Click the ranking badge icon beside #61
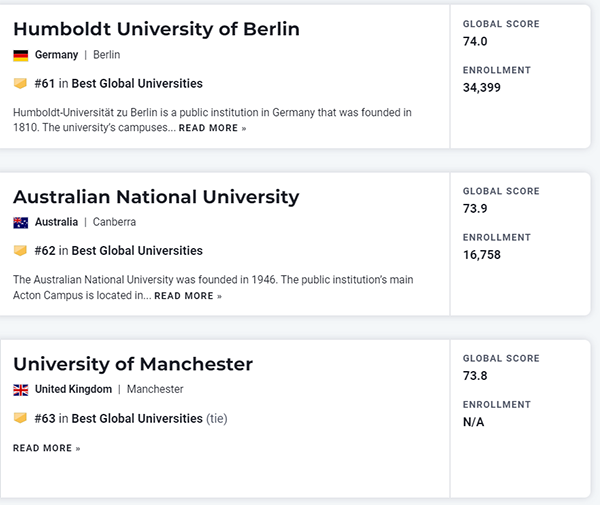The height and width of the screenshot is (505, 600). point(20,84)
